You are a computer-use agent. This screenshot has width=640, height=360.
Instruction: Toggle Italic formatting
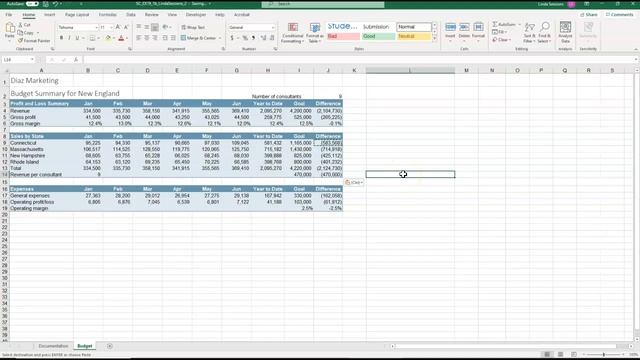[x=69, y=38]
